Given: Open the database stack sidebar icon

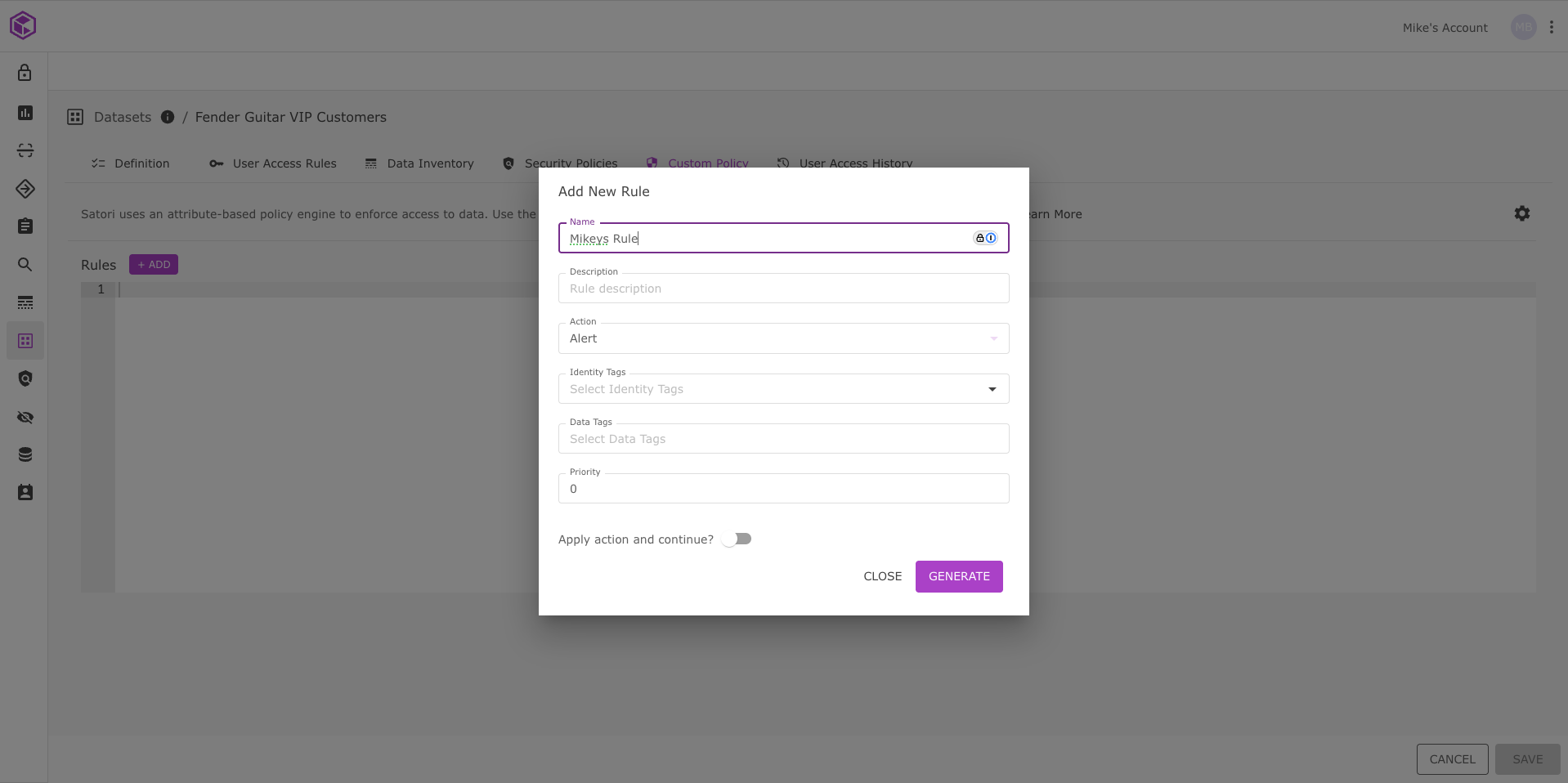Looking at the screenshot, I should tap(25, 454).
